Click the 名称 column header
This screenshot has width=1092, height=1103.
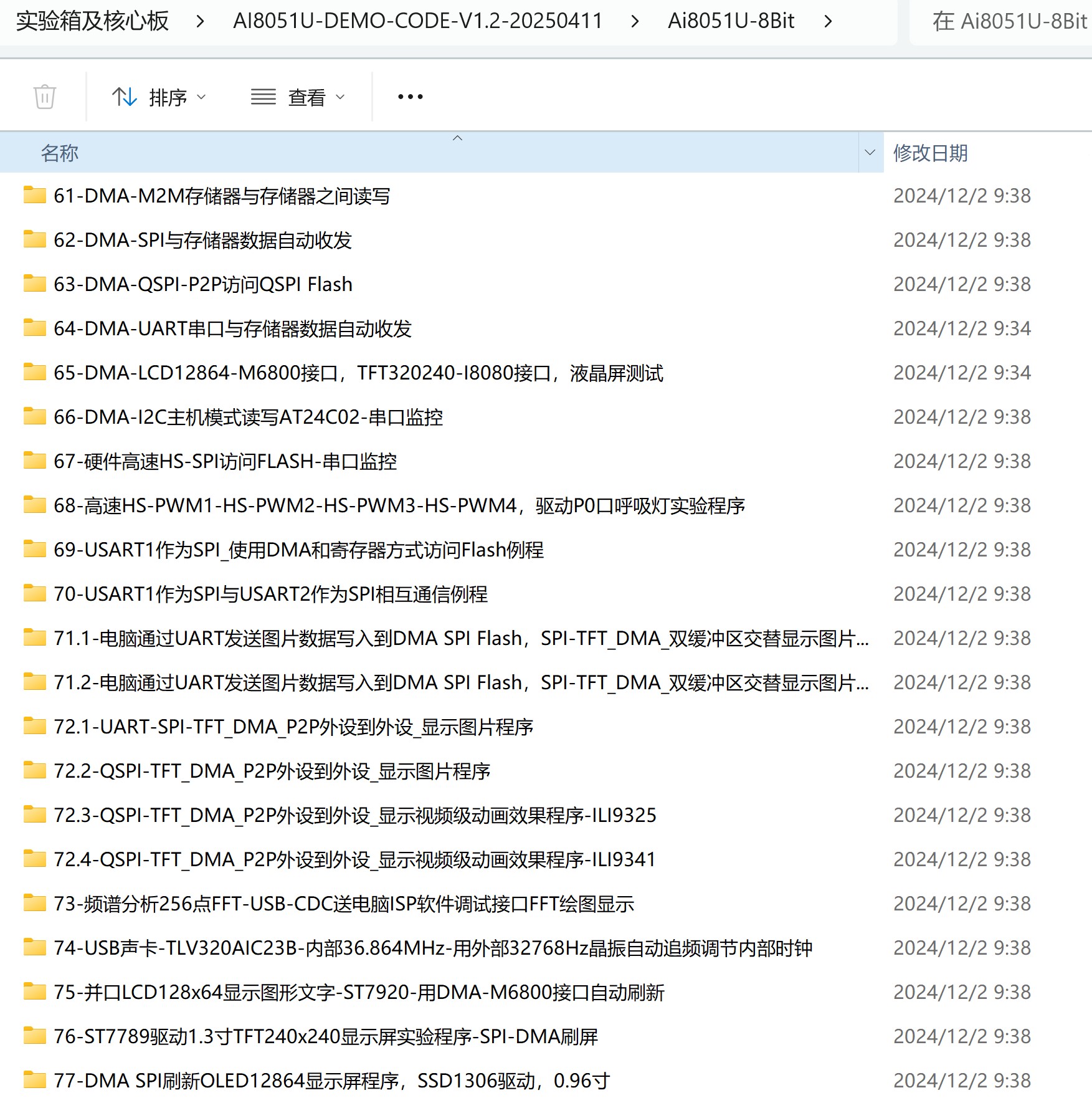[x=60, y=153]
